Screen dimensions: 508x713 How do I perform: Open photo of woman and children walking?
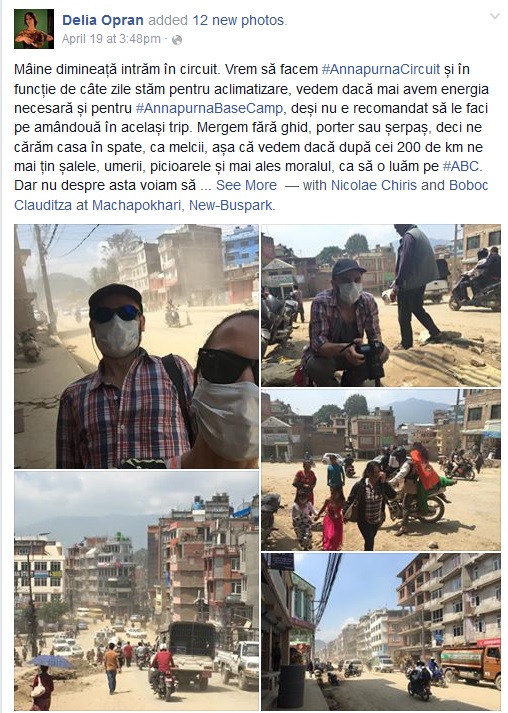[381, 470]
